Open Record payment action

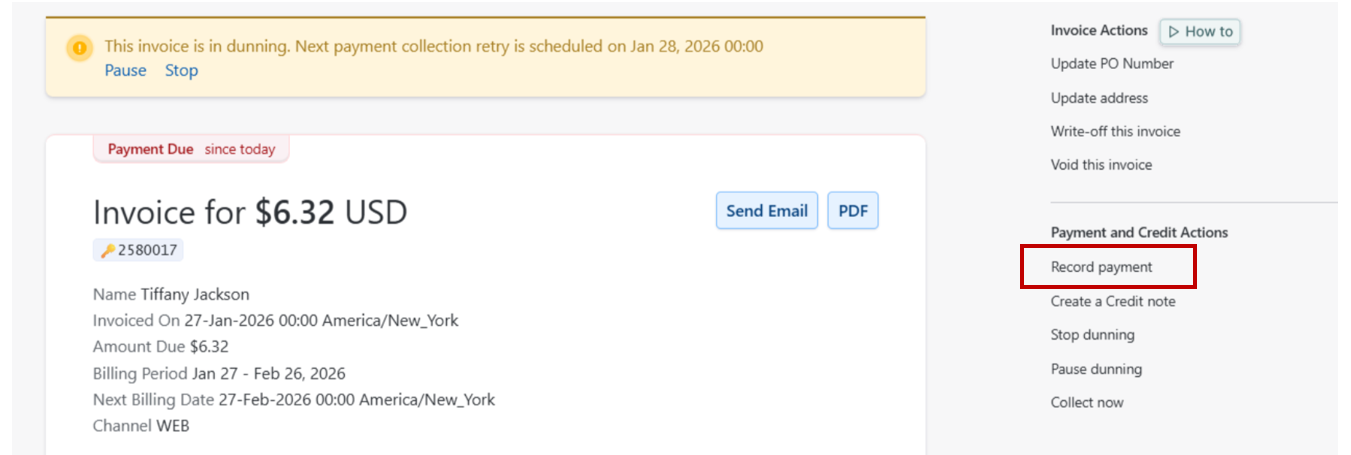(x=1101, y=267)
